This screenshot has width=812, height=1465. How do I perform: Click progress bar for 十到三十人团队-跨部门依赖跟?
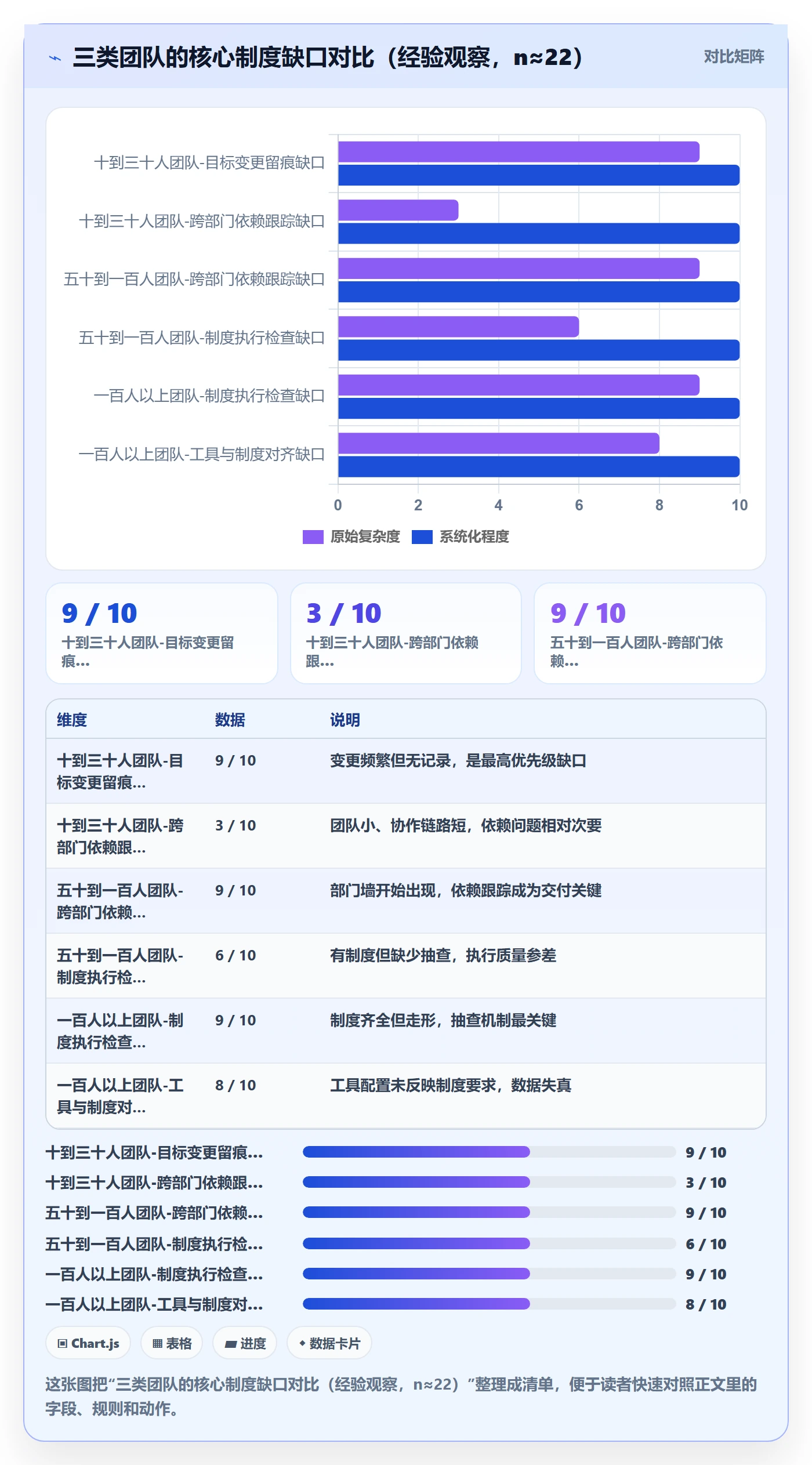(489, 1182)
